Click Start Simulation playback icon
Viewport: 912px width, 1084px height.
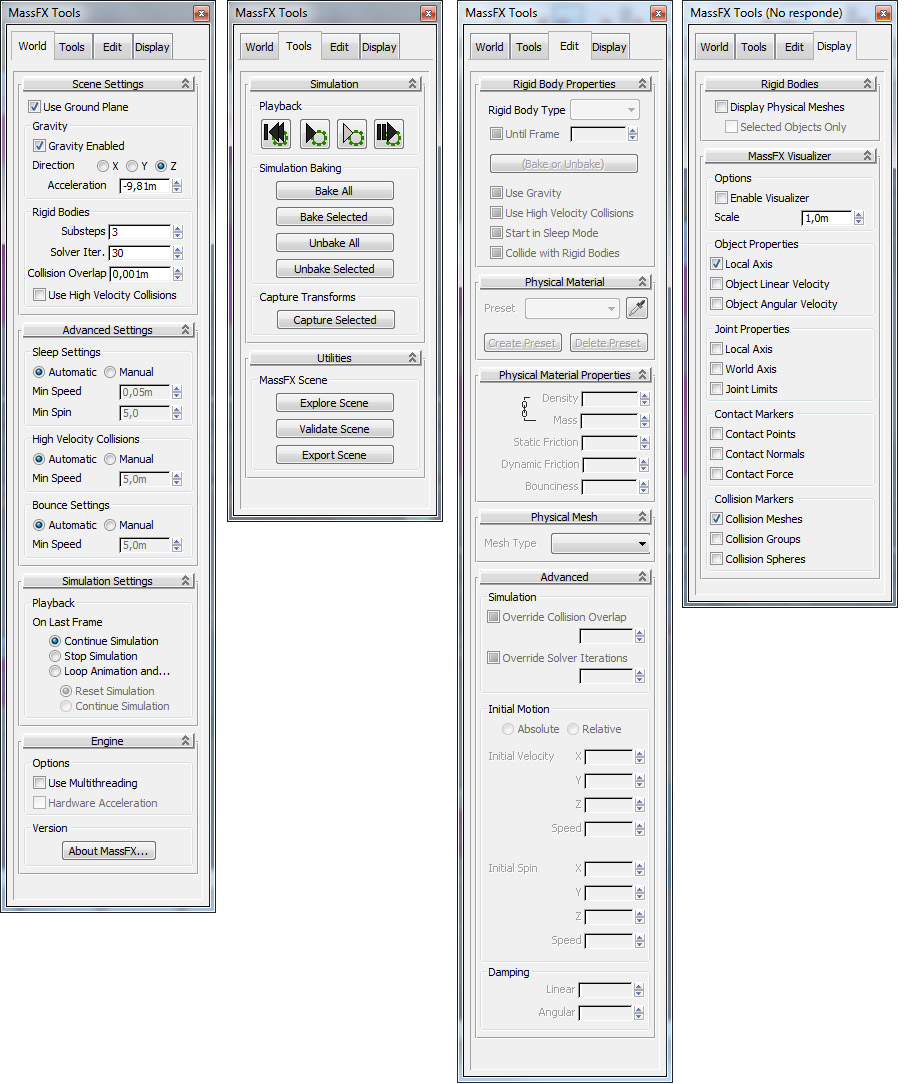click(x=315, y=134)
